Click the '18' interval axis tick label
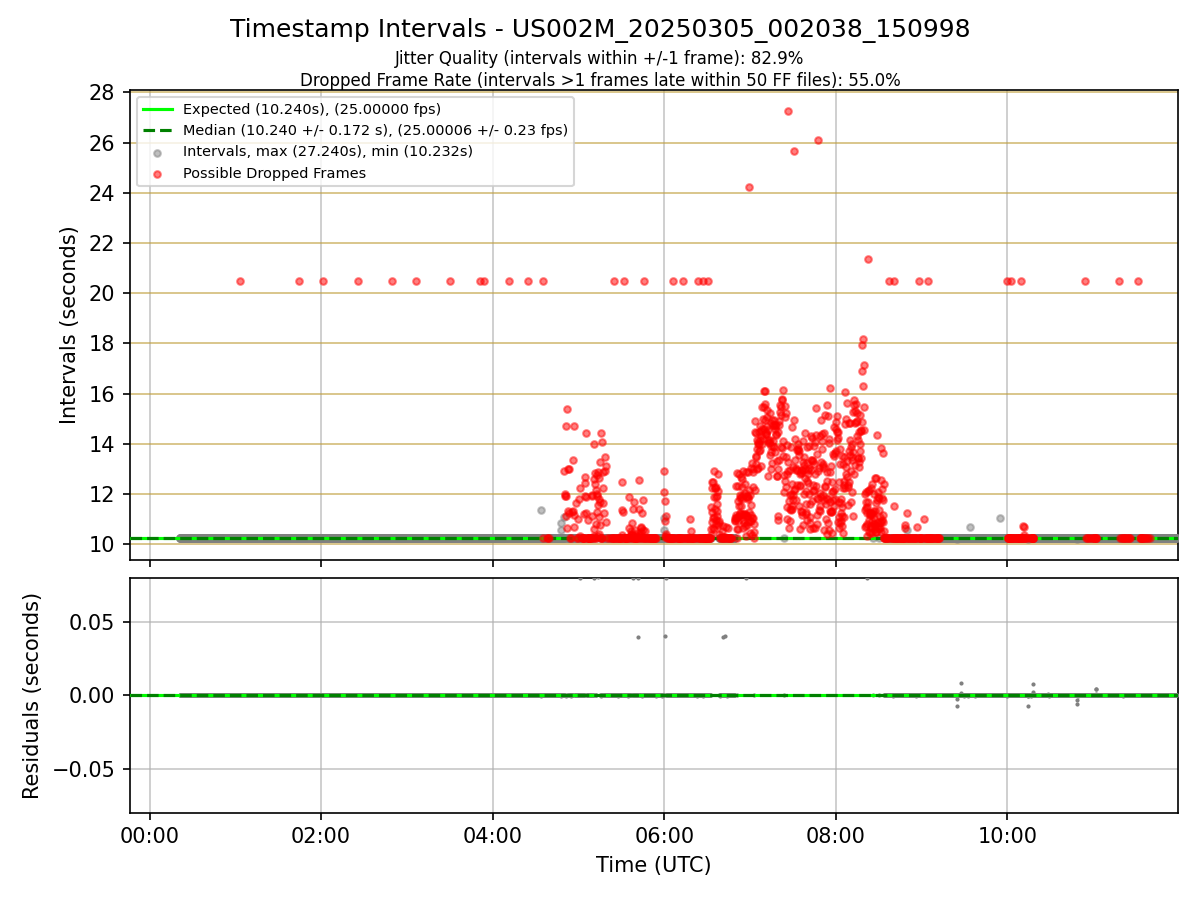This screenshot has height=900, width=1200. (x=101, y=343)
